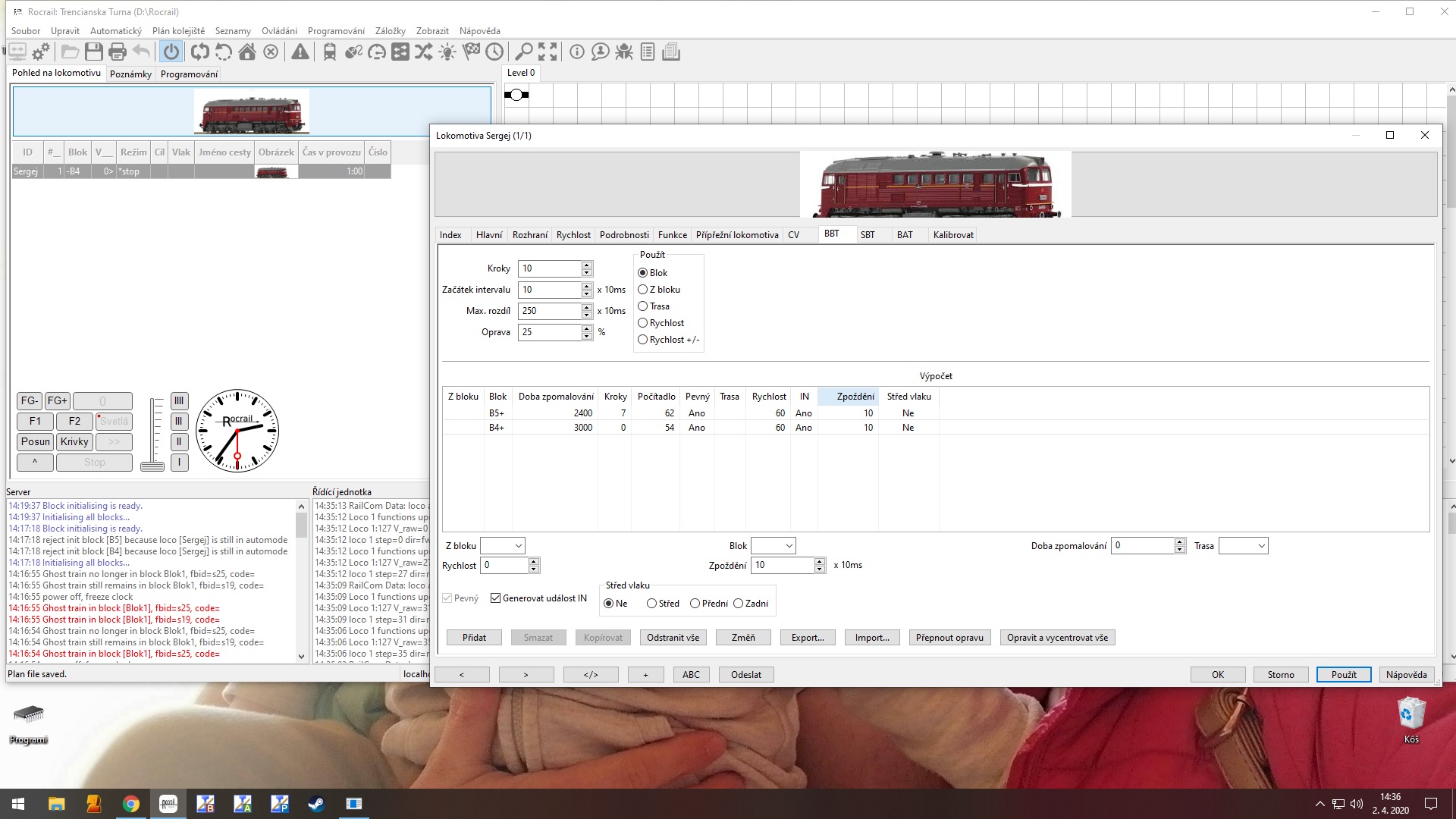Click the light bulb icon
The width and height of the screenshot is (1456, 819).
click(x=447, y=52)
